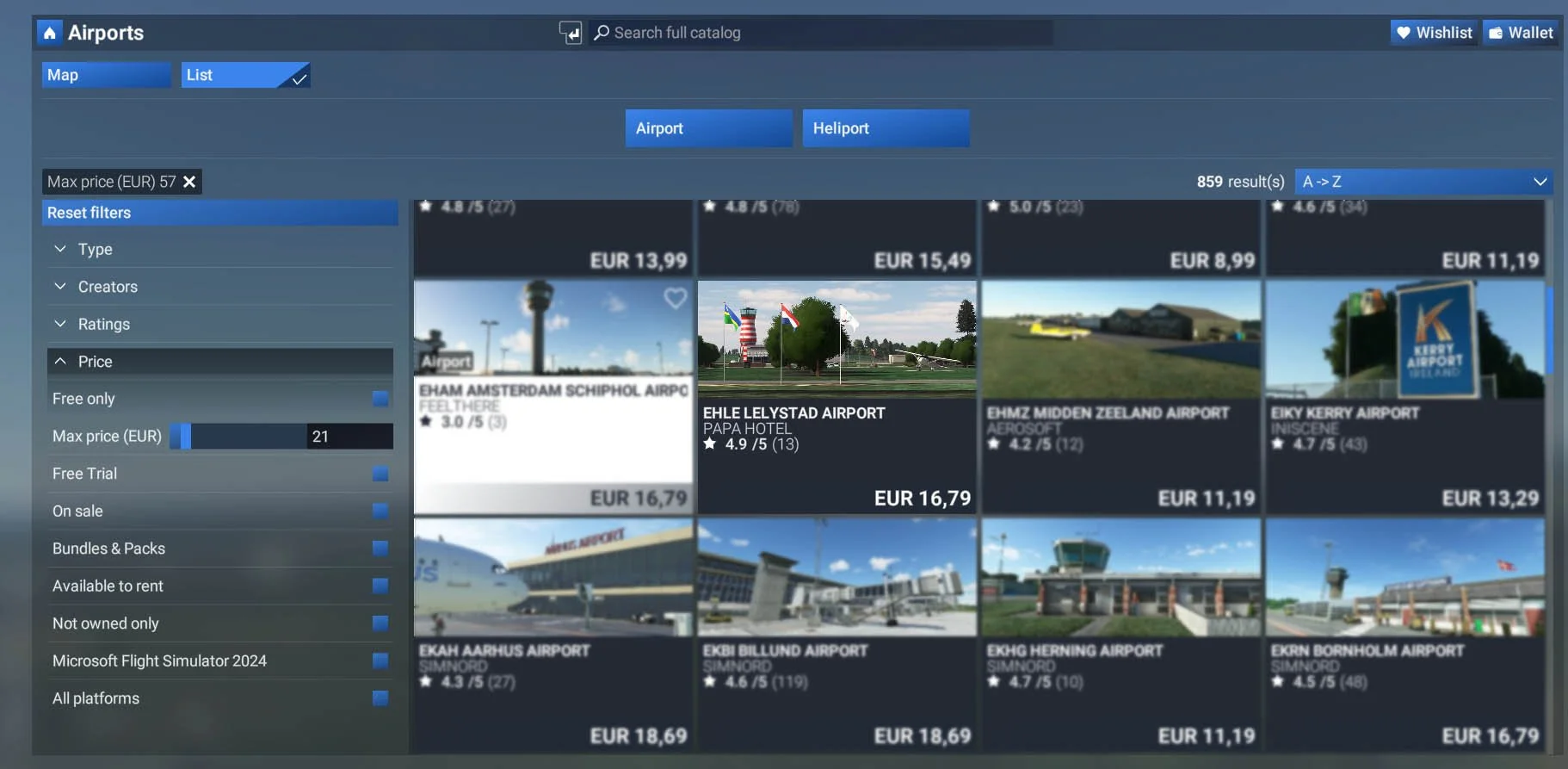Open the Wishlist

coord(1434,33)
